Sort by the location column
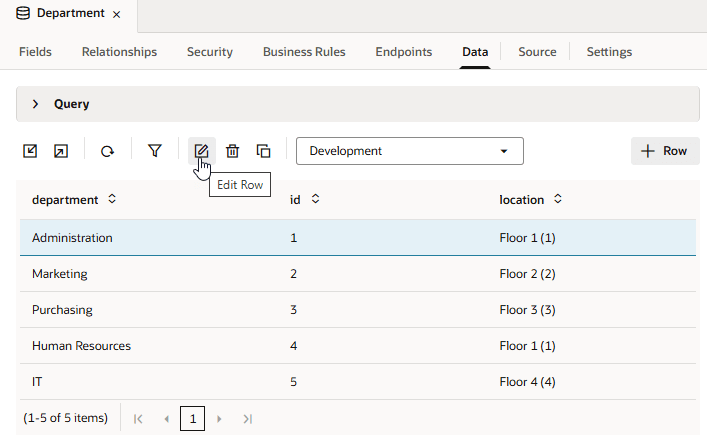 558,200
